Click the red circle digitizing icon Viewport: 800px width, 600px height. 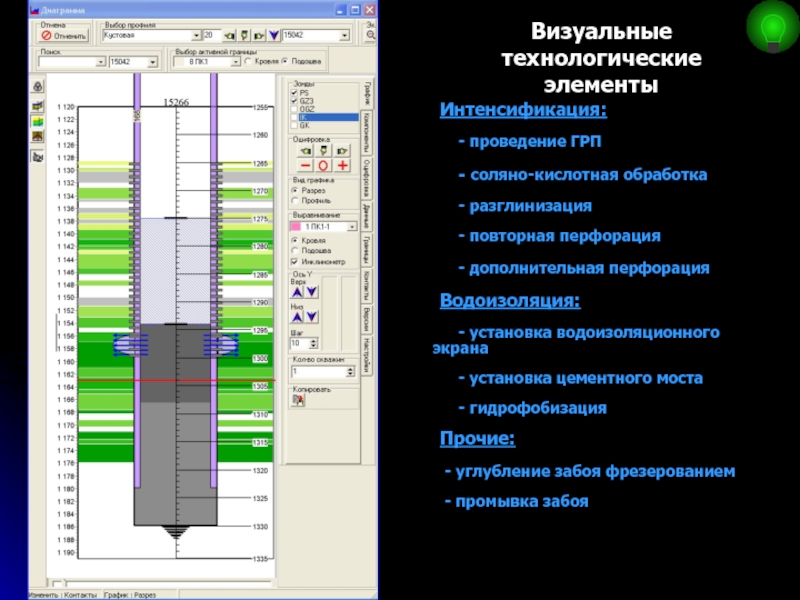click(x=323, y=164)
